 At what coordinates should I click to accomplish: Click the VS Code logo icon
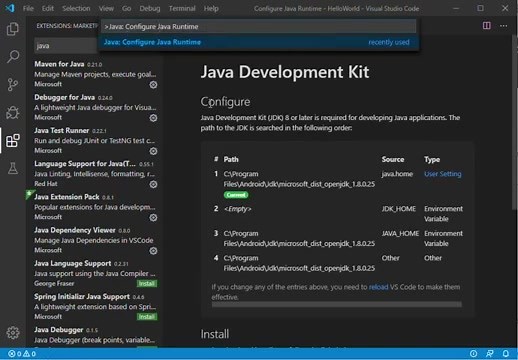pyautogui.click(x=10, y=8)
